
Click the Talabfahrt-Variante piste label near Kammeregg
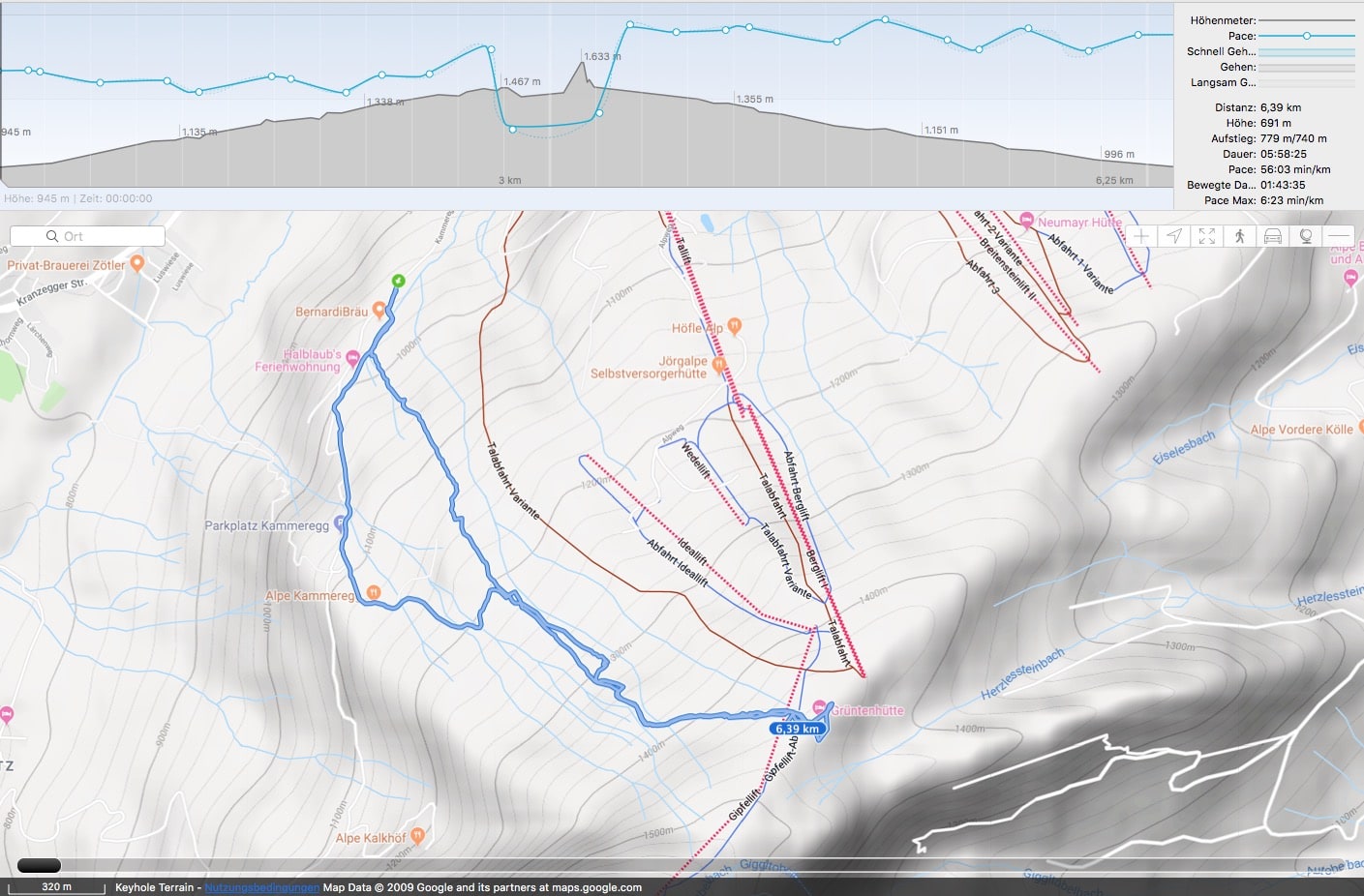(x=512, y=481)
